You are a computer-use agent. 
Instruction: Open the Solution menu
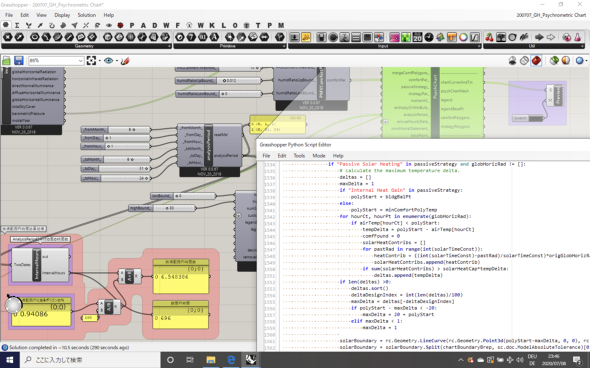pos(87,15)
